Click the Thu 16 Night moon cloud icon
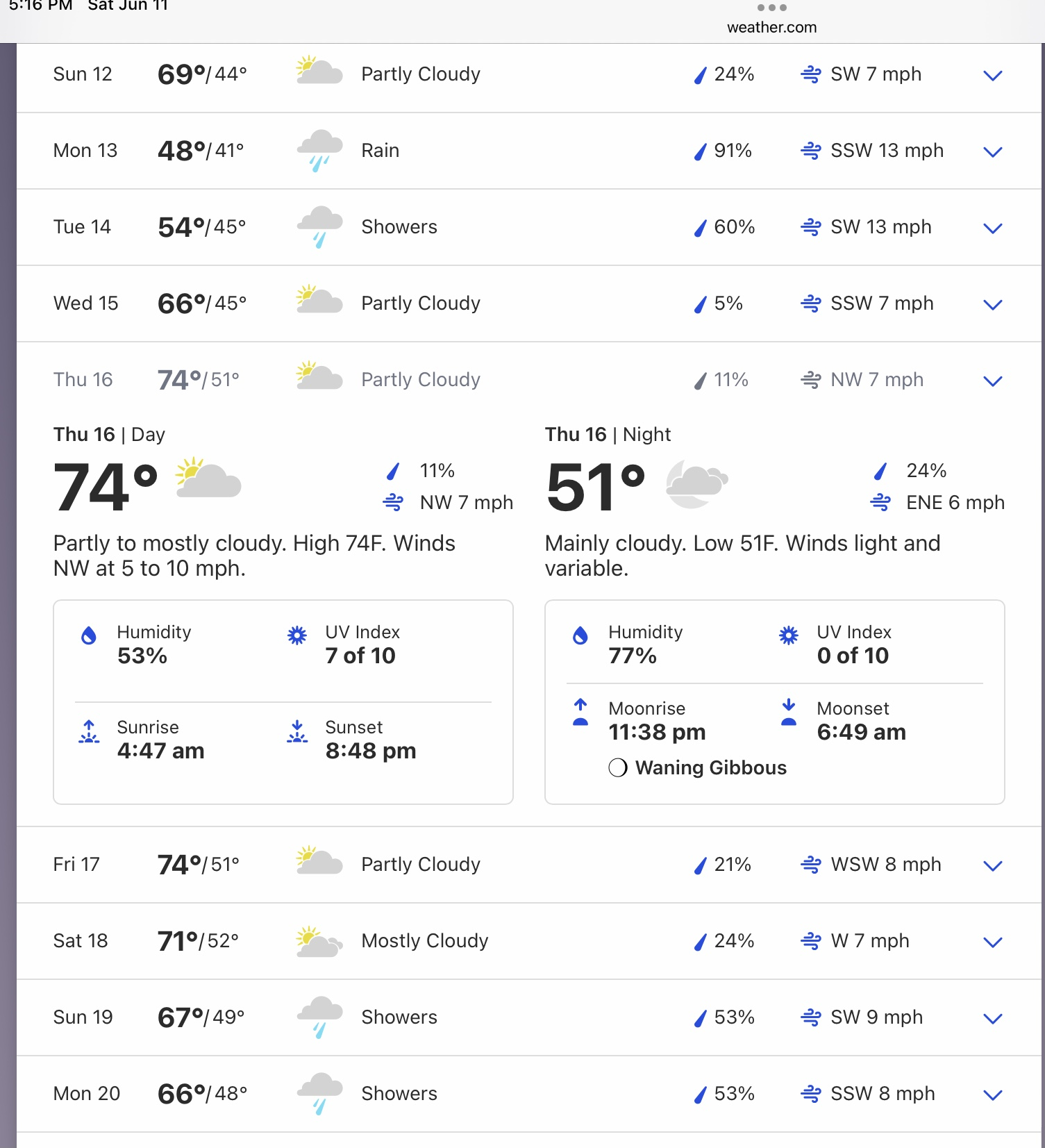This screenshot has width=1045, height=1148. (x=696, y=483)
